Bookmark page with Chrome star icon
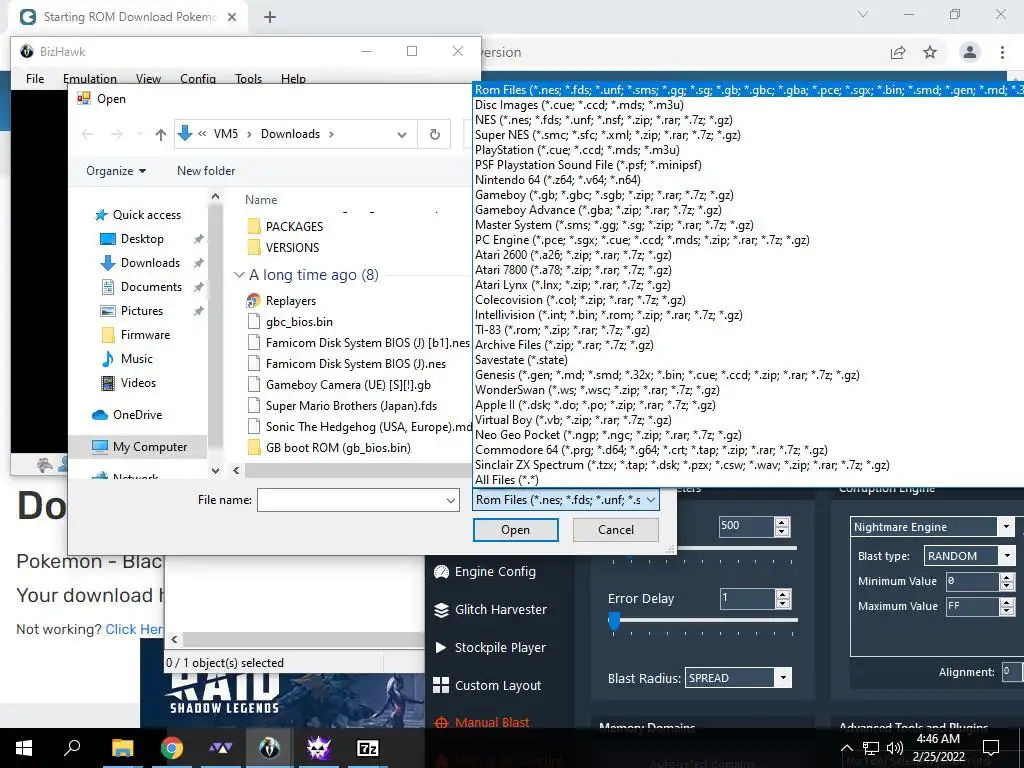The height and width of the screenshot is (768, 1024). 930,52
